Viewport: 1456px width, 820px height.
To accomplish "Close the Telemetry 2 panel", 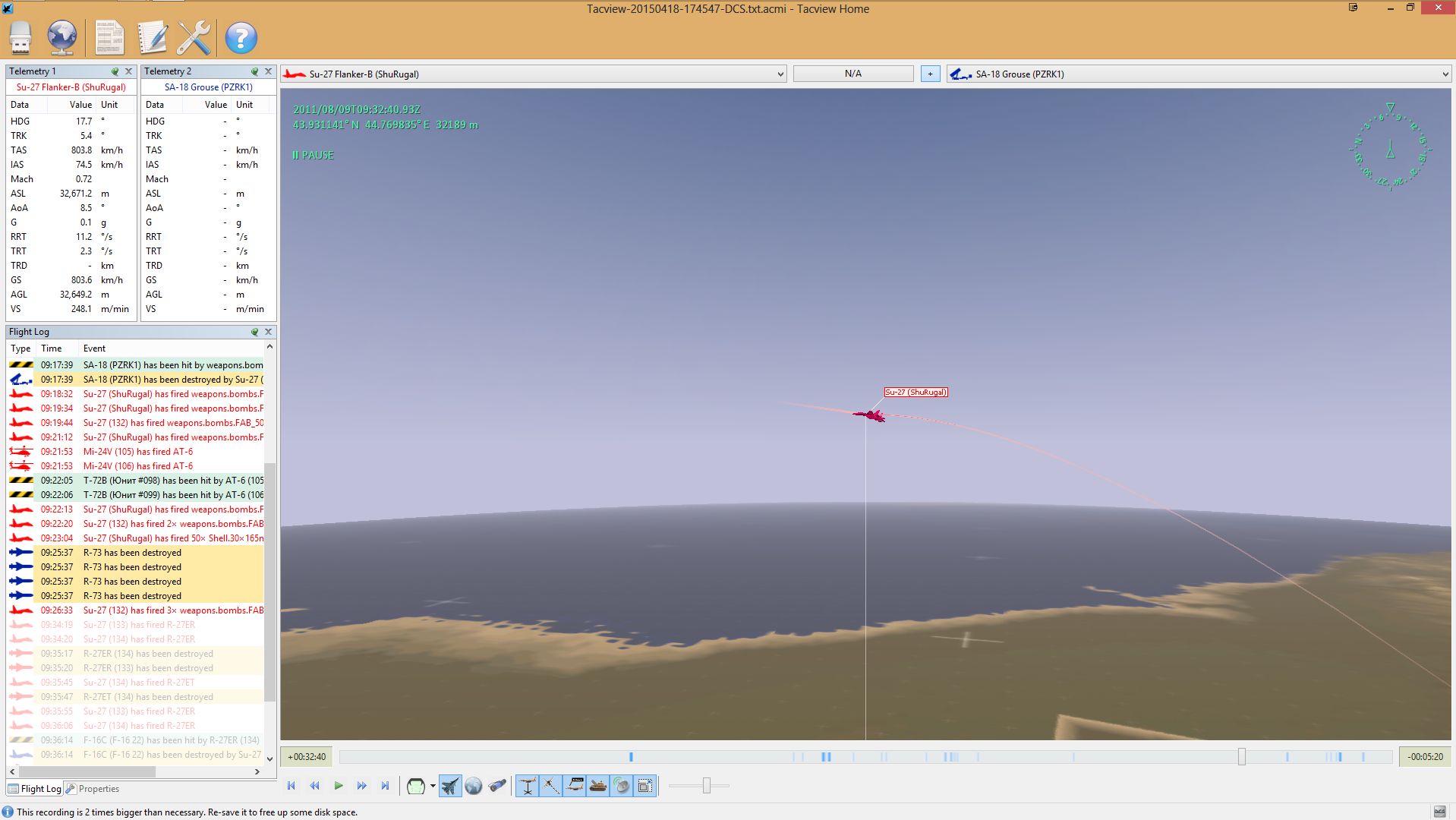I will click(268, 71).
